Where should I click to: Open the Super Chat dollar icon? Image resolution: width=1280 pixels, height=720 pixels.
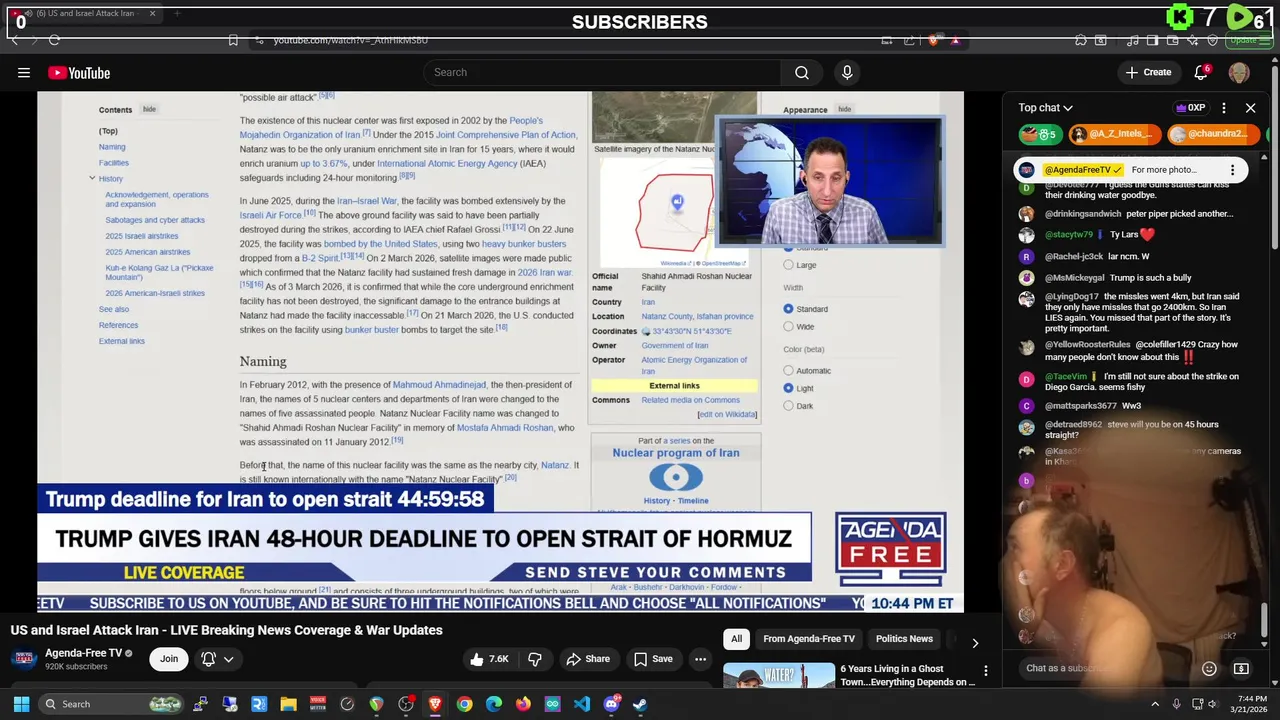pyautogui.click(x=1241, y=668)
